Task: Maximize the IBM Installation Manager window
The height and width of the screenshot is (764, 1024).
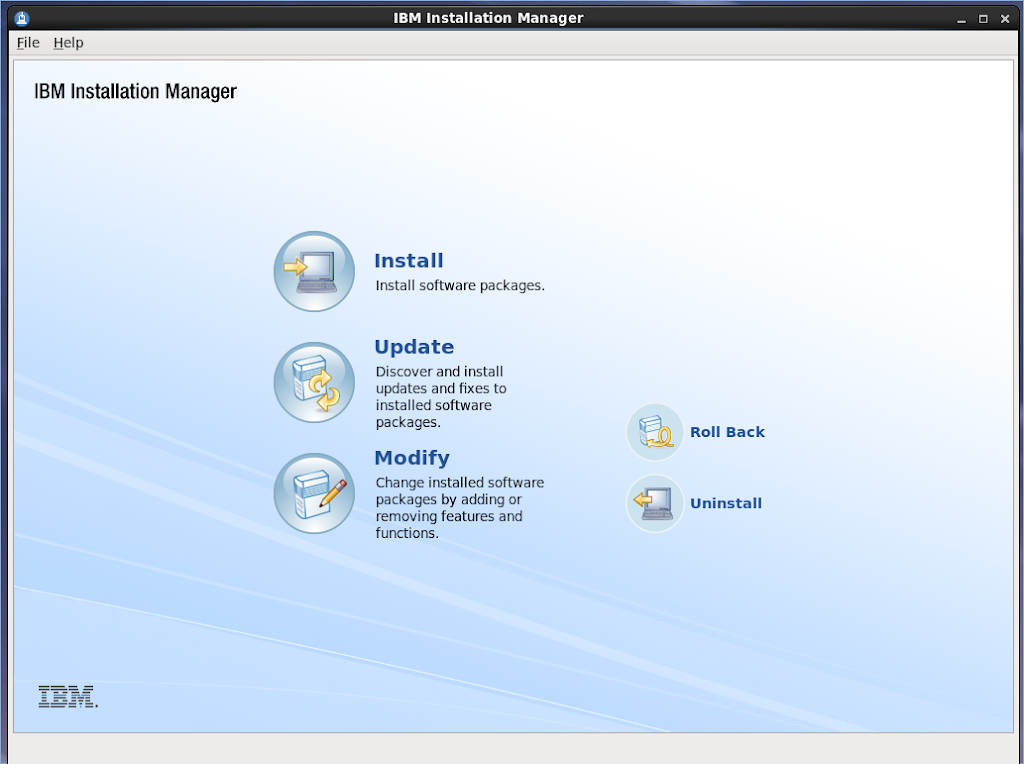Action: click(x=983, y=18)
